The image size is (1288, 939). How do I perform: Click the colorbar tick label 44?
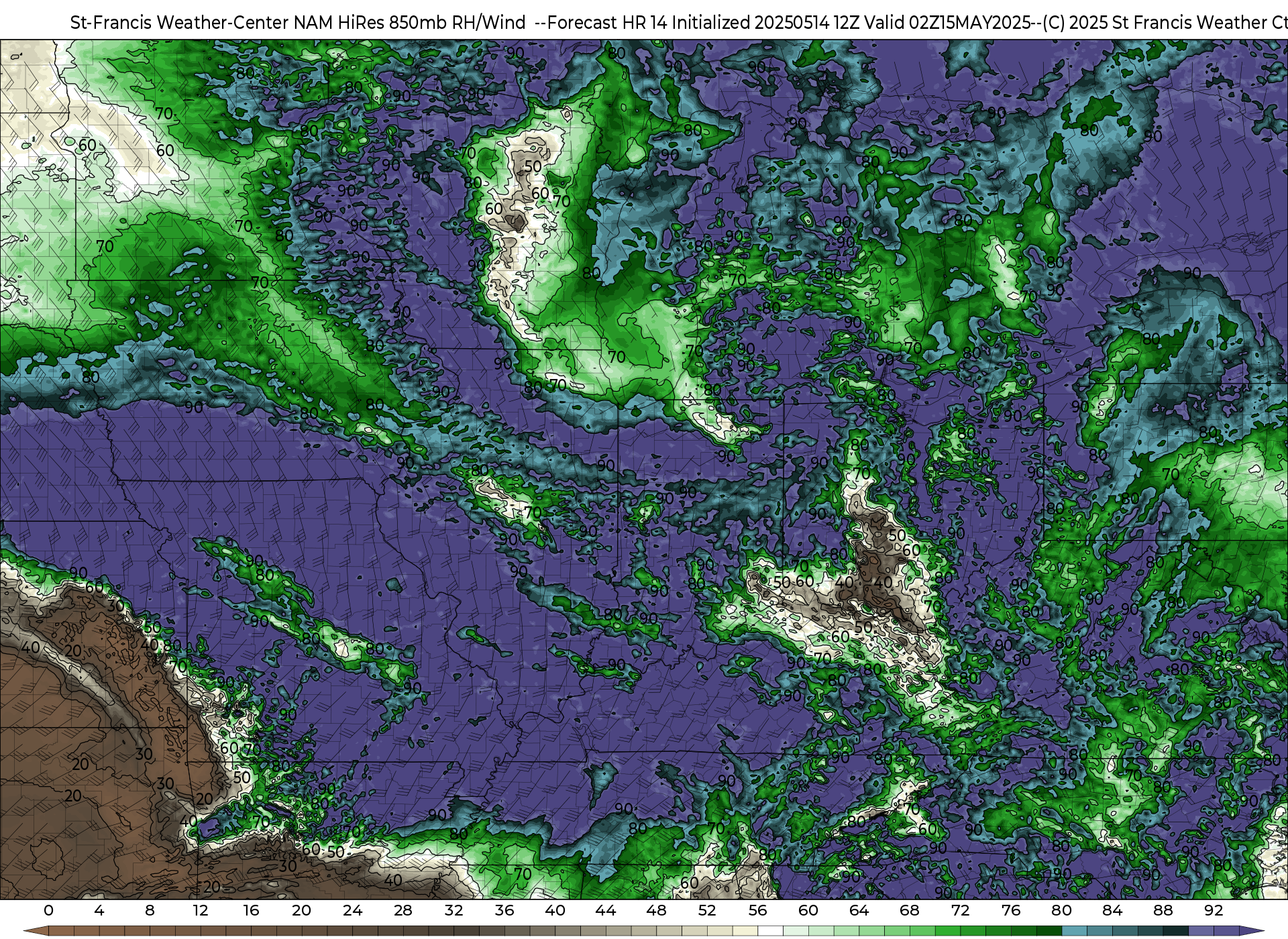pyautogui.click(x=606, y=911)
